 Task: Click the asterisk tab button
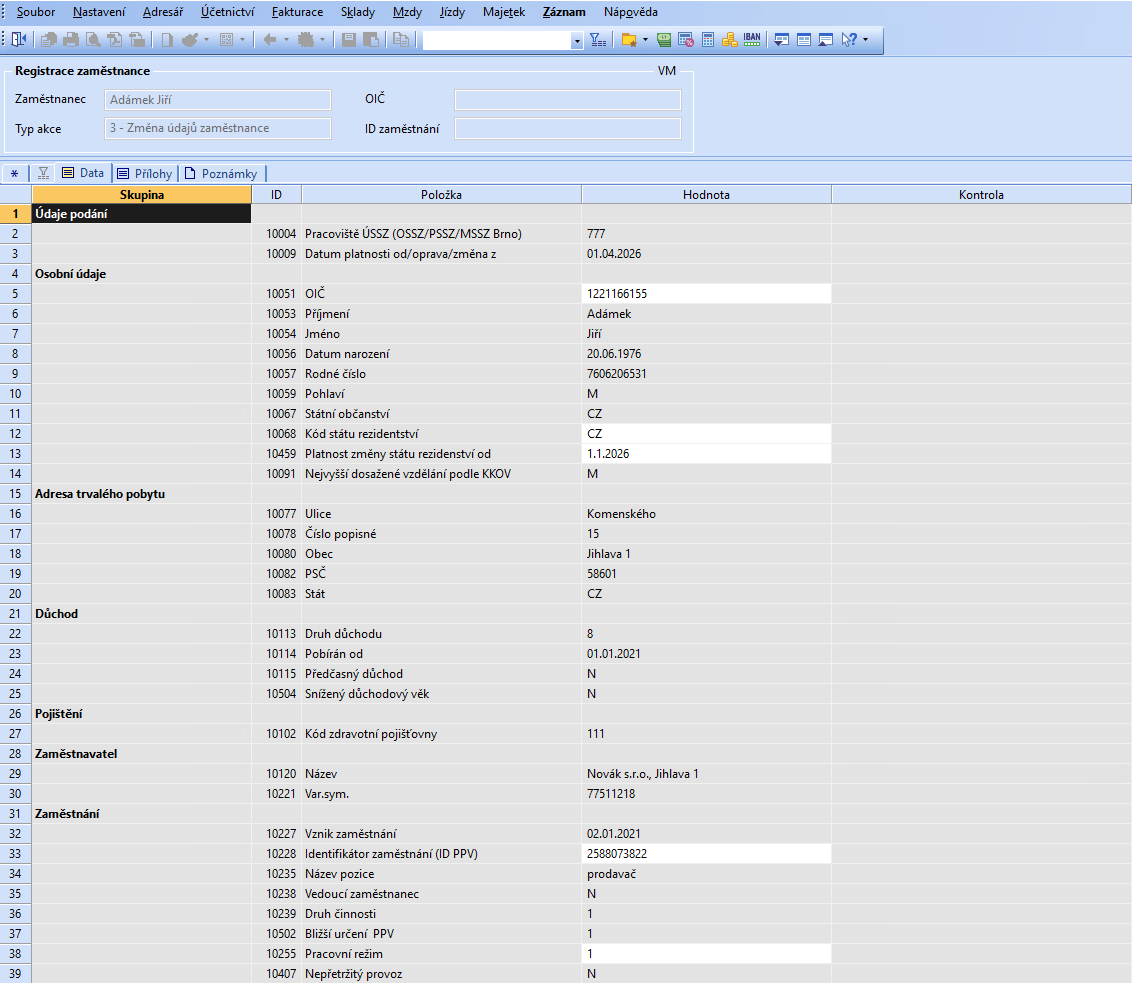[15, 173]
